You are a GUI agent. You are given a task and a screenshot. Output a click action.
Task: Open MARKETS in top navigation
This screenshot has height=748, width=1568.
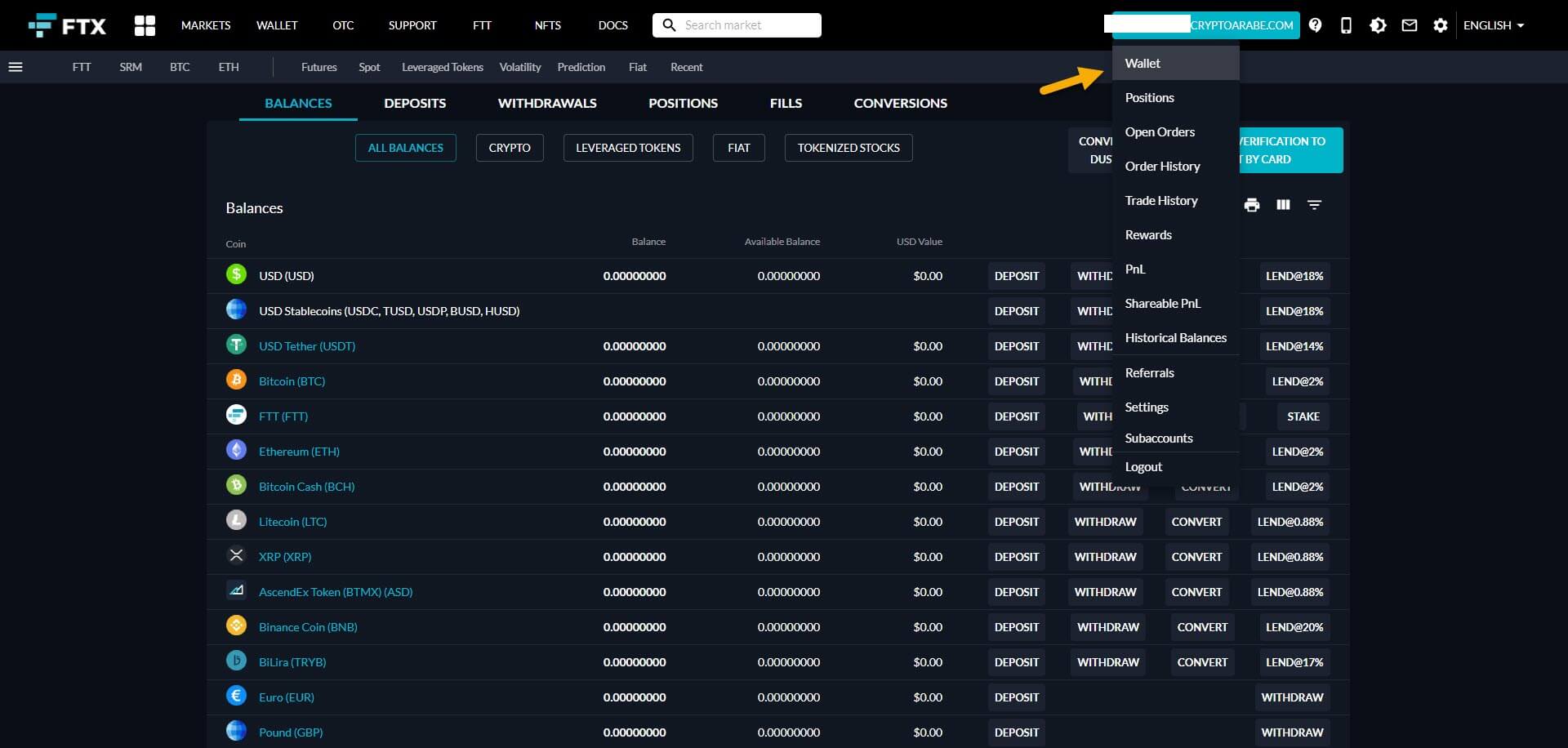tap(206, 25)
